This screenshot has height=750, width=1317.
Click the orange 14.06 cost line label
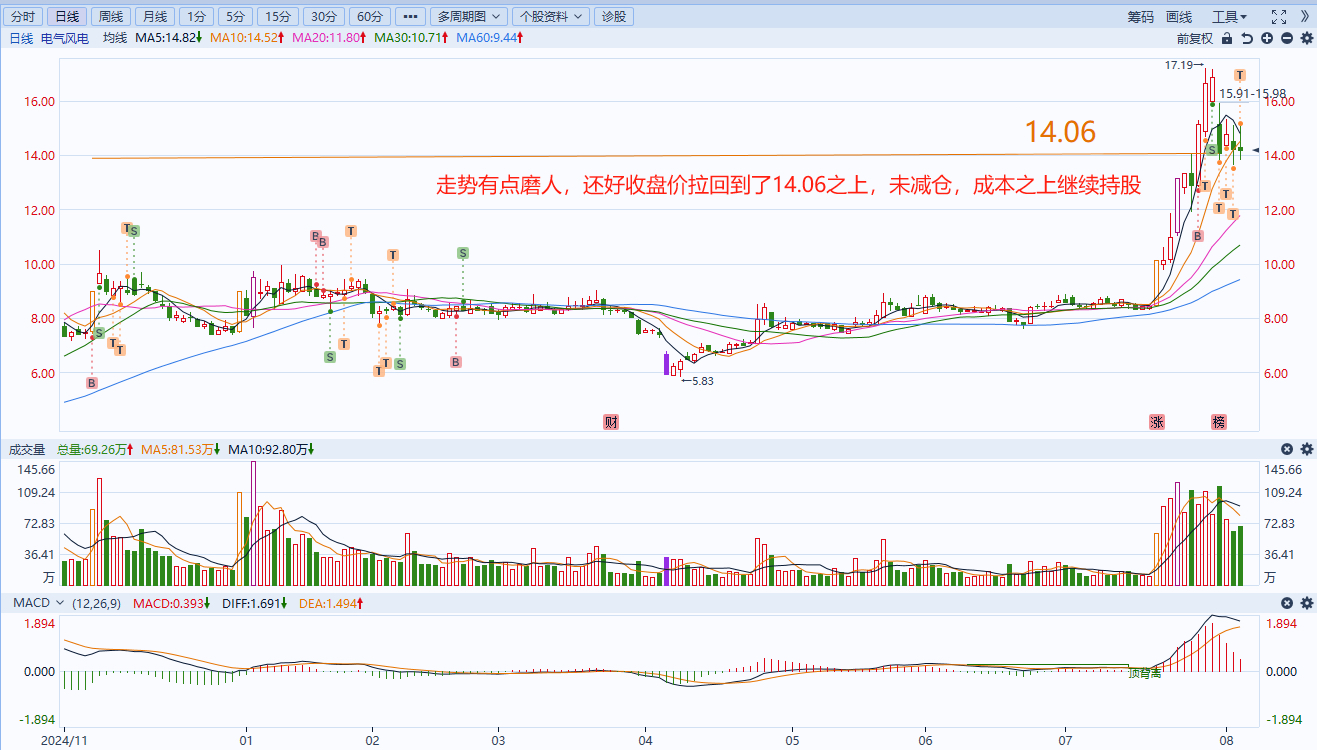click(1060, 132)
